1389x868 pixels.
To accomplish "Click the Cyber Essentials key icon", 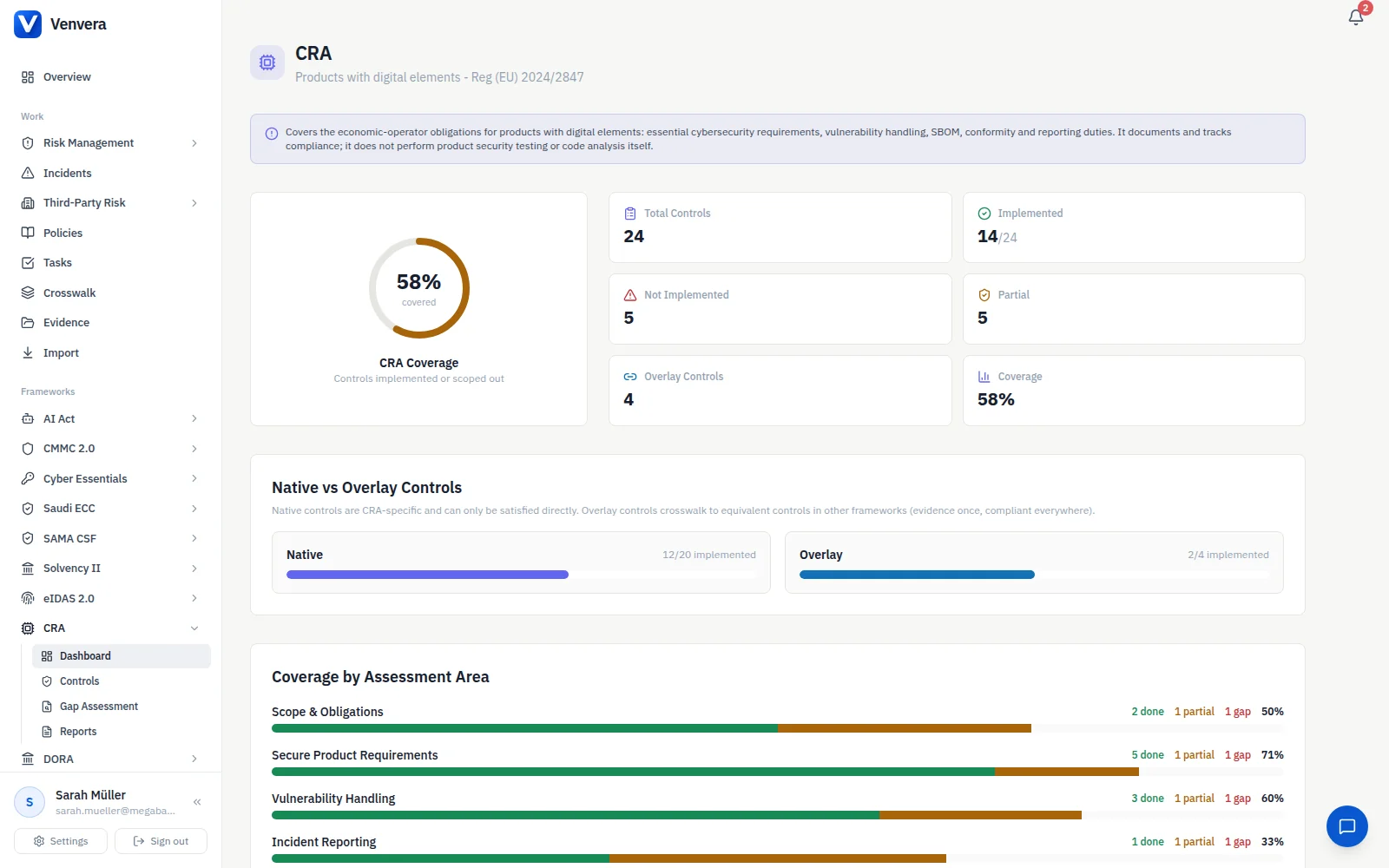I will [28, 479].
